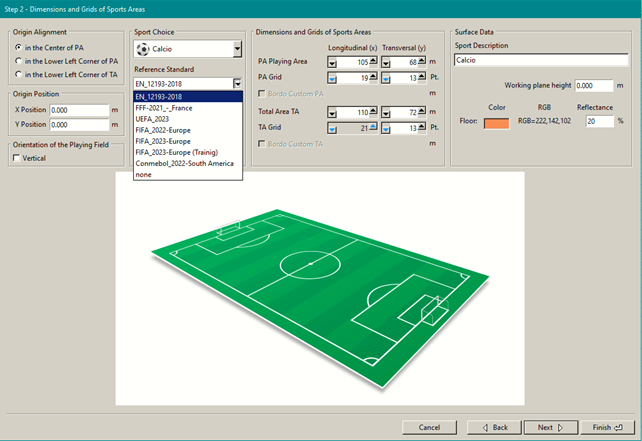
Task: Click the soccer ball icon in Sport Choice
Action: [142, 48]
